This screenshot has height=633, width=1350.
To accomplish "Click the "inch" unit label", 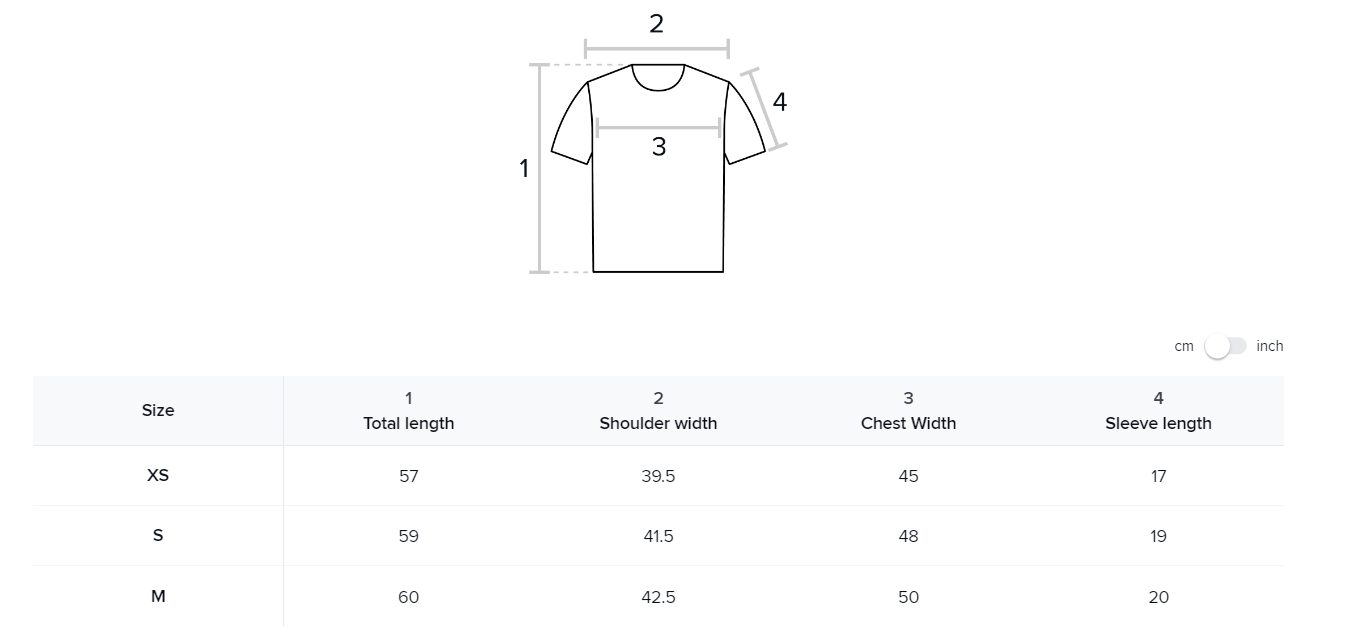I will pyautogui.click(x=1270, y=346).
